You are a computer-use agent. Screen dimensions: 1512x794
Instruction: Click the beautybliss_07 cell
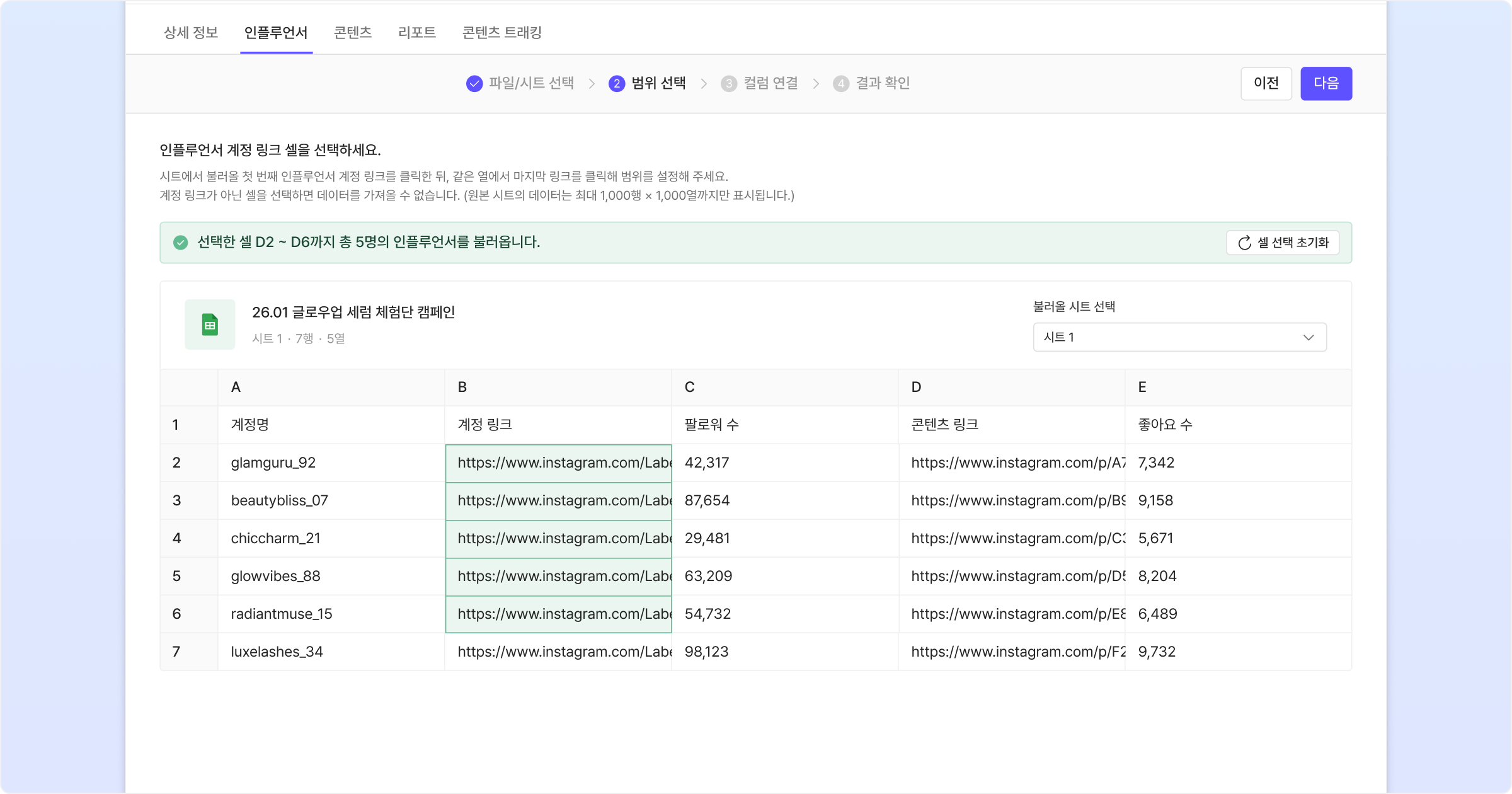coord(331,500)
